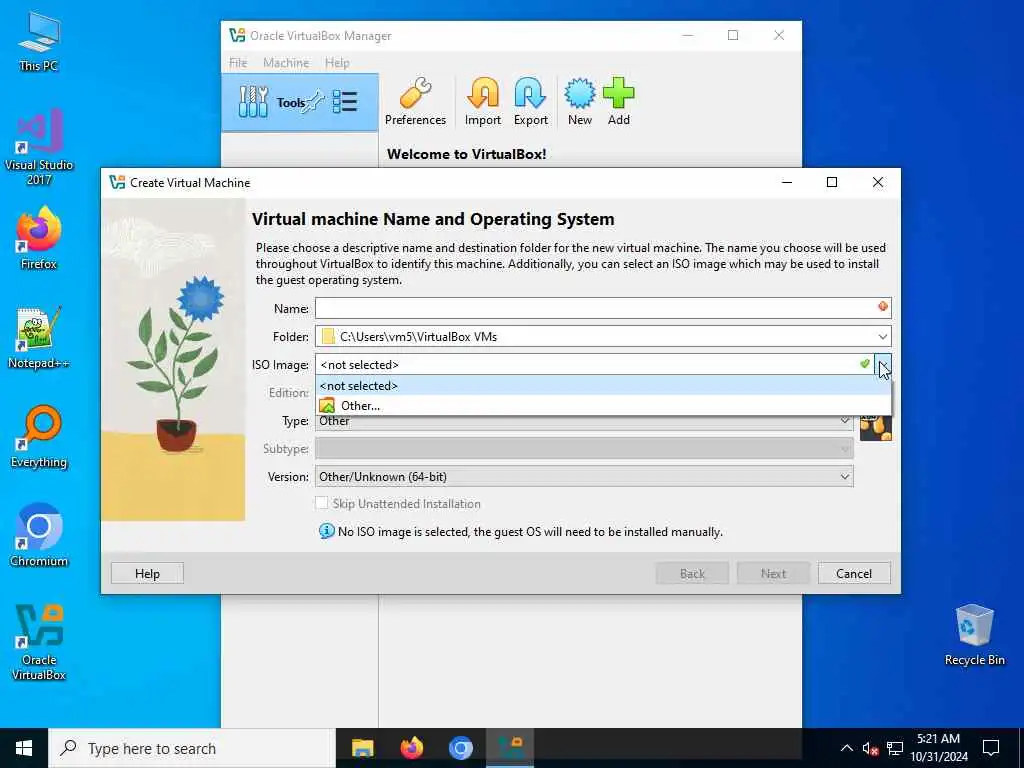Select the Tools item in VirtualBox Manager
The image size is (1024, 768).
tap(300, 103)
